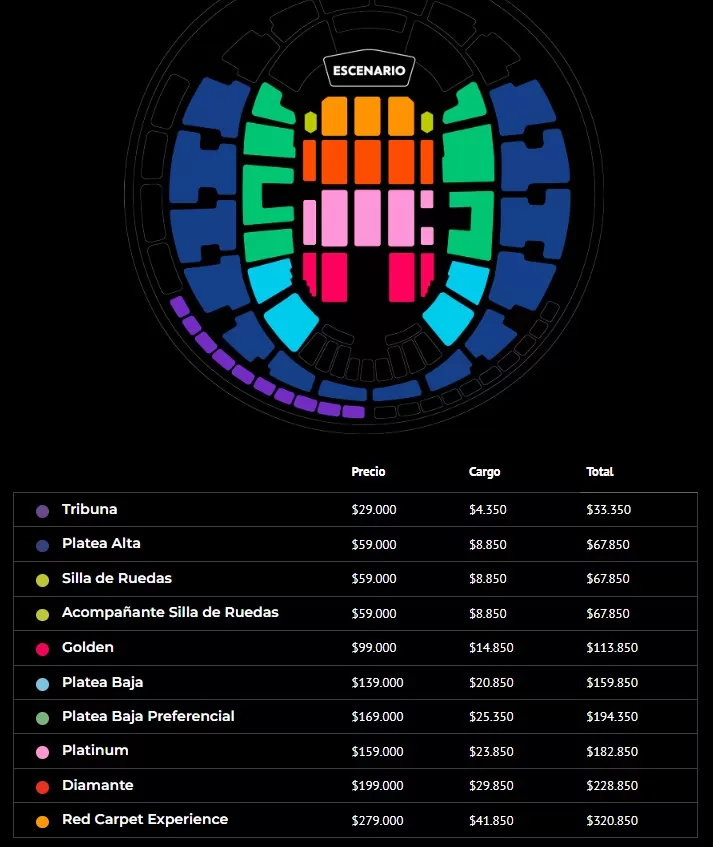713x847 pixels.
Task: Choose the Silla de Ruedas row
Action: (x=355, y=579)
